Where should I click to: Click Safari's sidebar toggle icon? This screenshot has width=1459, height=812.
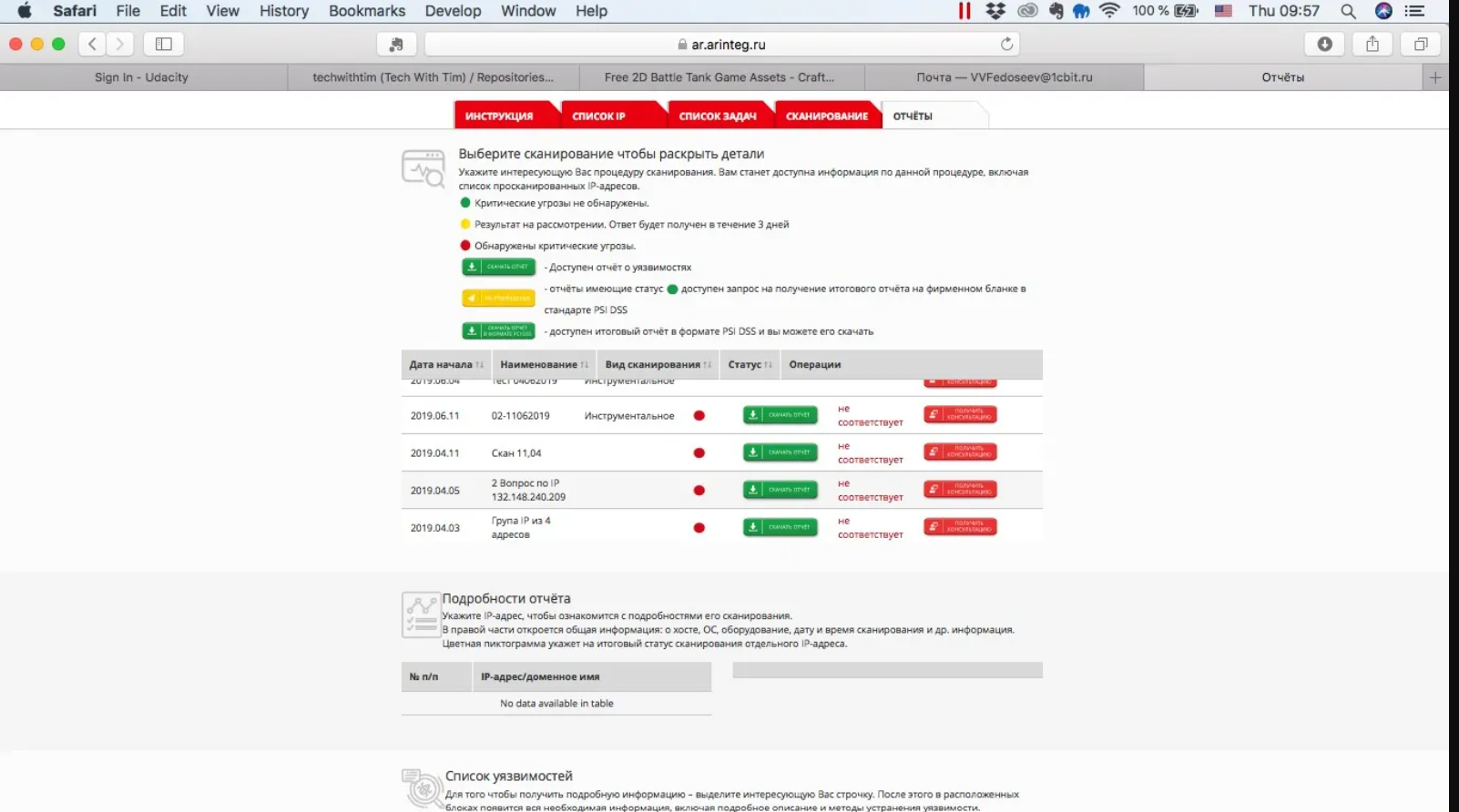164,44
